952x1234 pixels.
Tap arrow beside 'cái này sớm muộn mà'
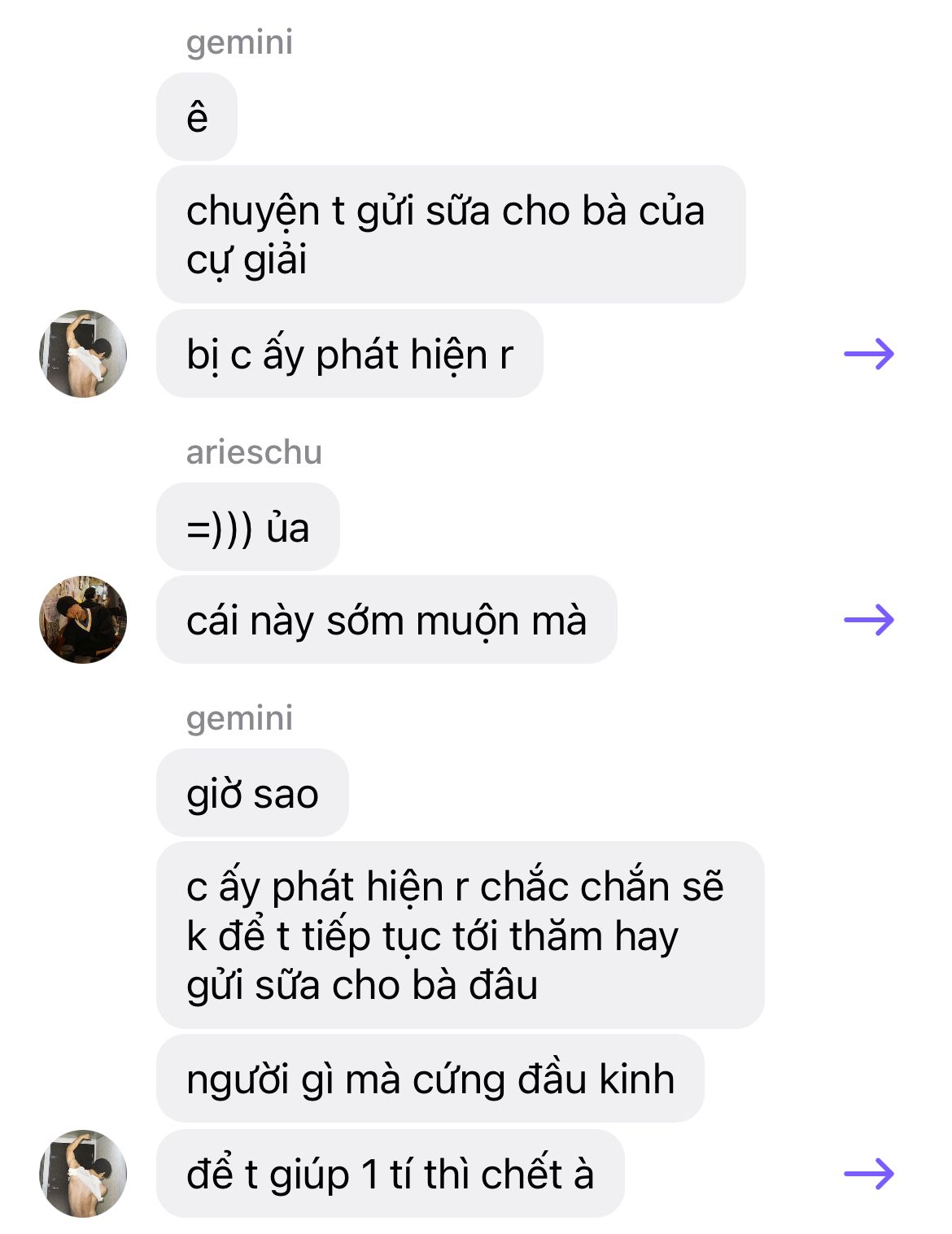pyautogui.click(x=869, y=620)
